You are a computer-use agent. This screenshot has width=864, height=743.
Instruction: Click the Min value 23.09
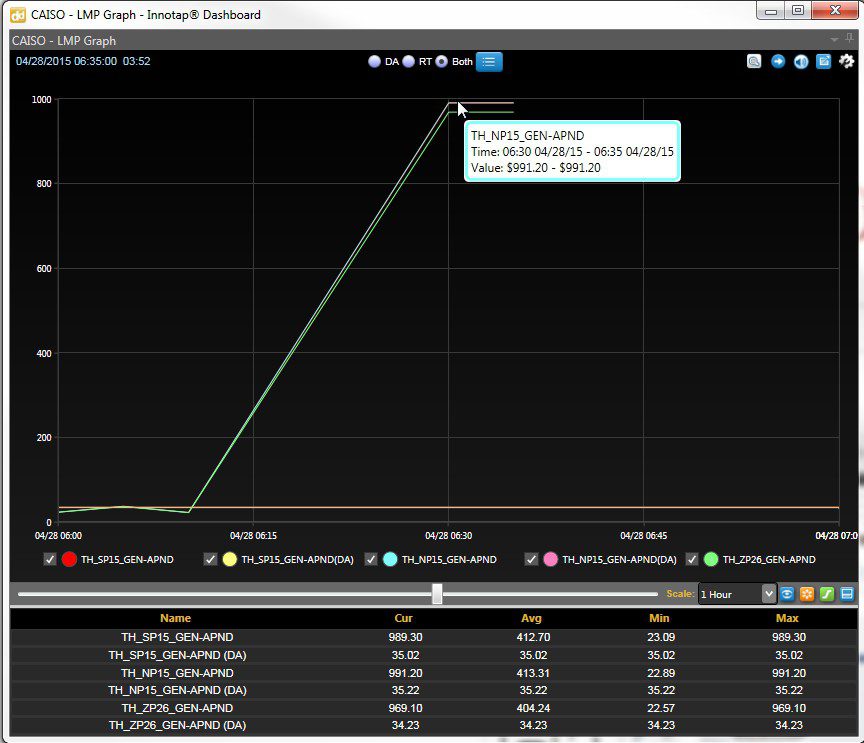coord(661,637)
